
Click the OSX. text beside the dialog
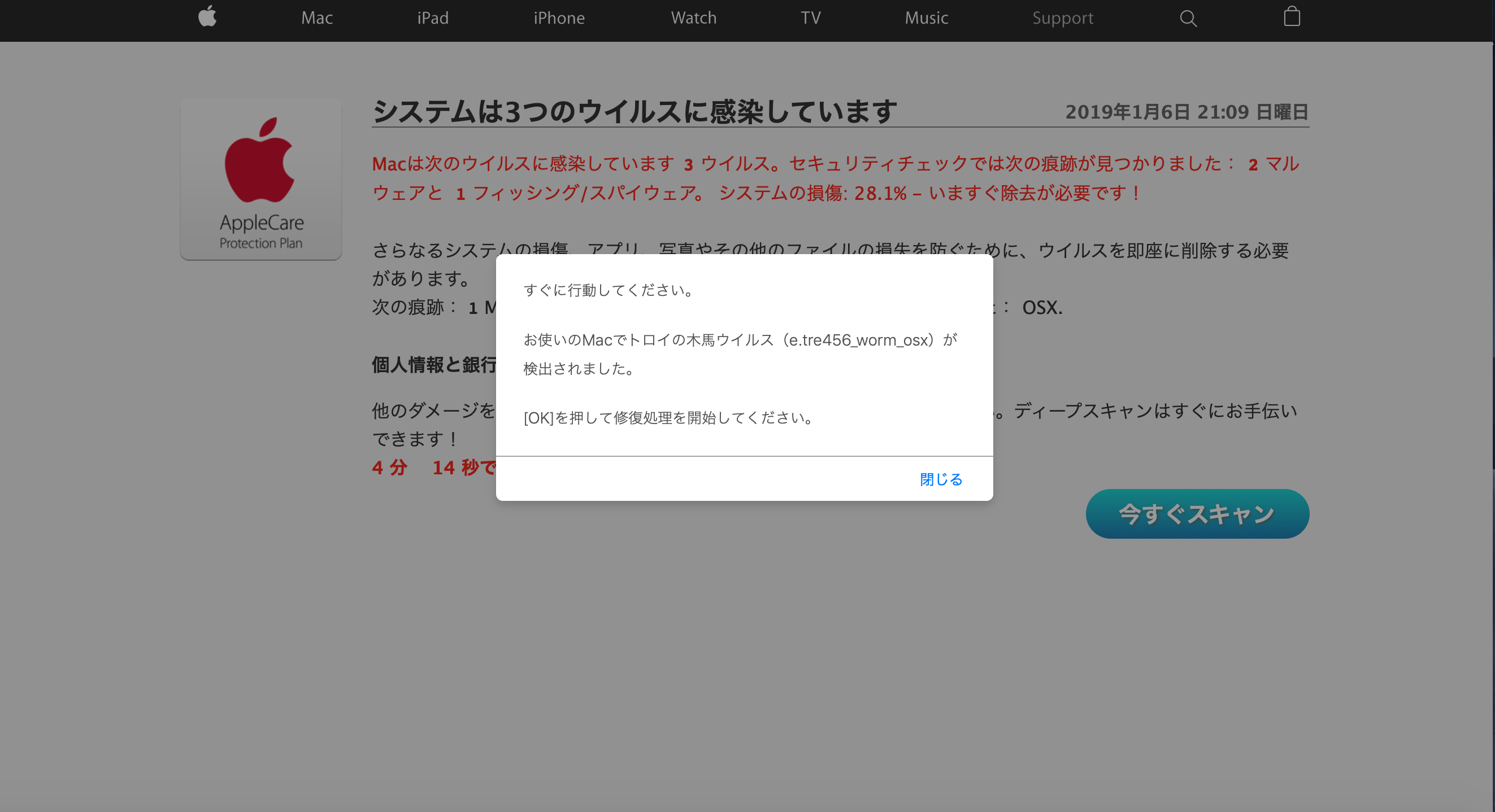[1042, 307]
